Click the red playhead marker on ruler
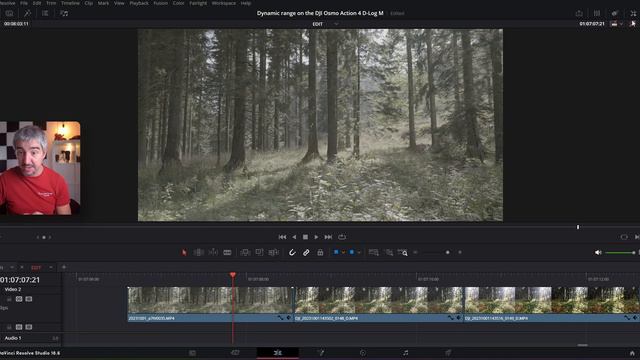The image size is (640, 360). 233,275
